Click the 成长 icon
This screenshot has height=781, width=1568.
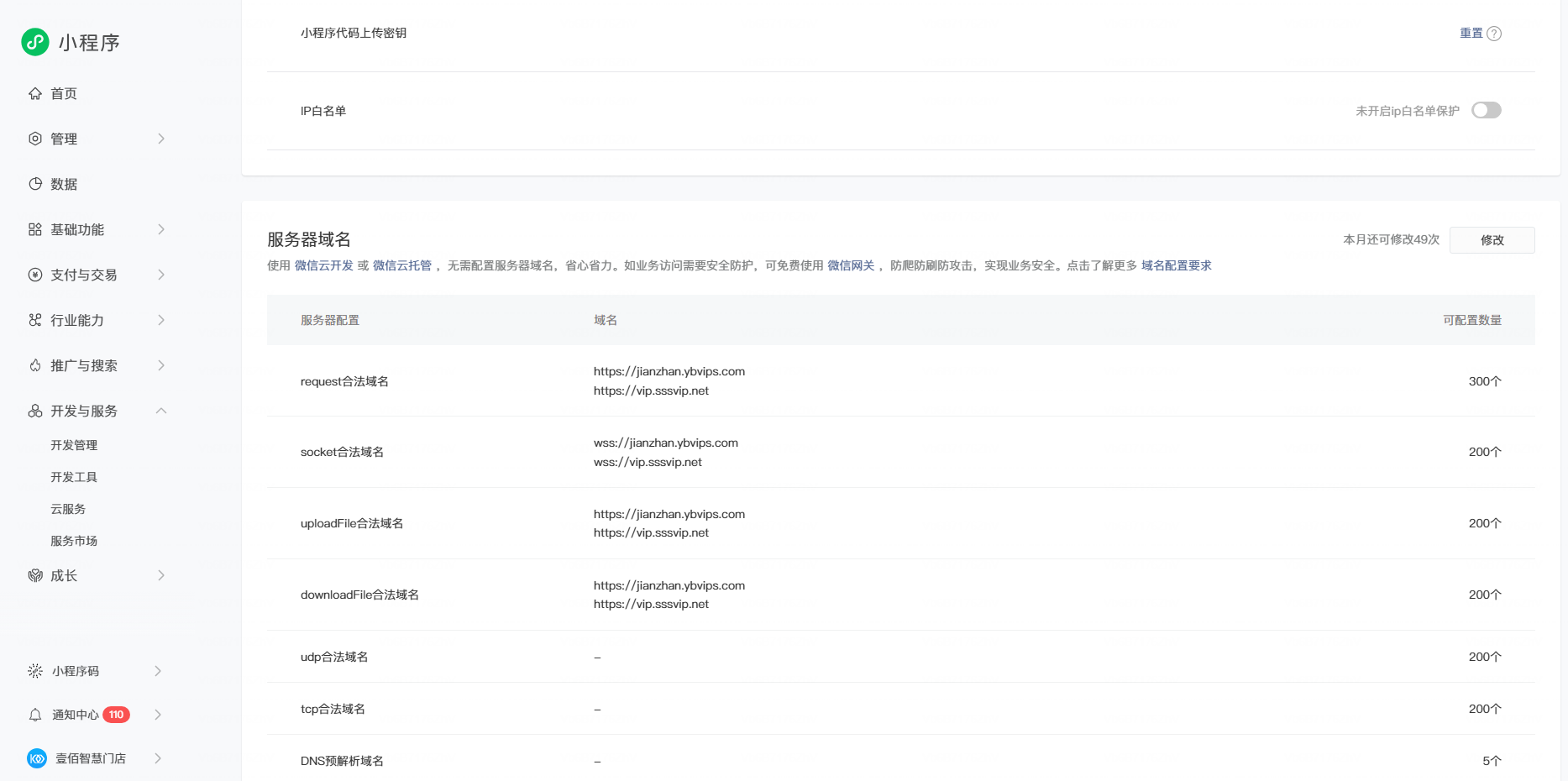click(35, 575)
